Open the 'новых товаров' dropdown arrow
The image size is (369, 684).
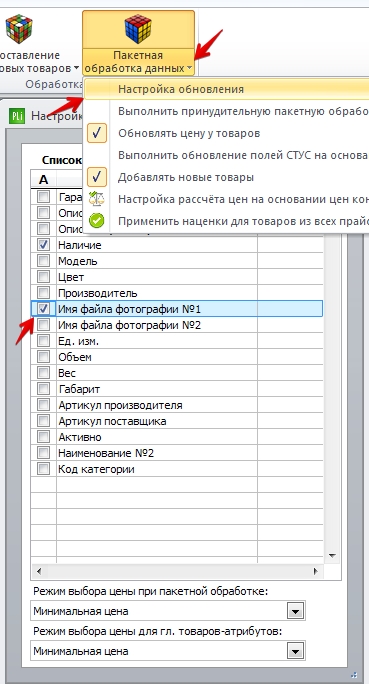pos(76,68)
